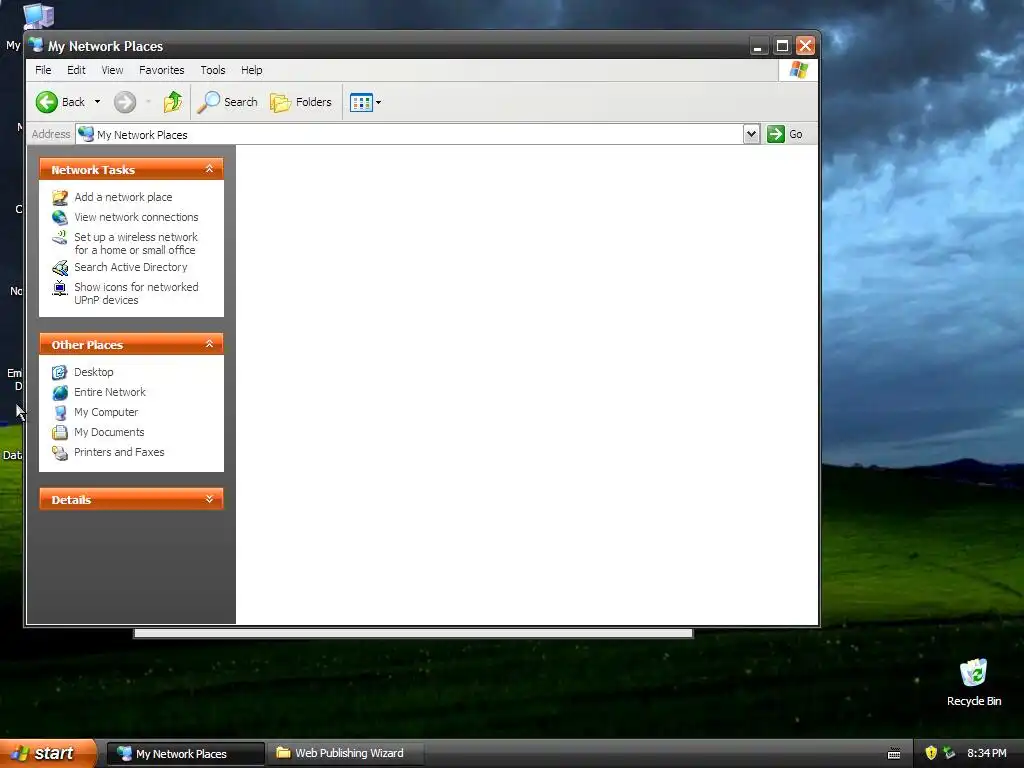Minimize the My Network Places window
The image size is (1024, 768).
(758, 46)
